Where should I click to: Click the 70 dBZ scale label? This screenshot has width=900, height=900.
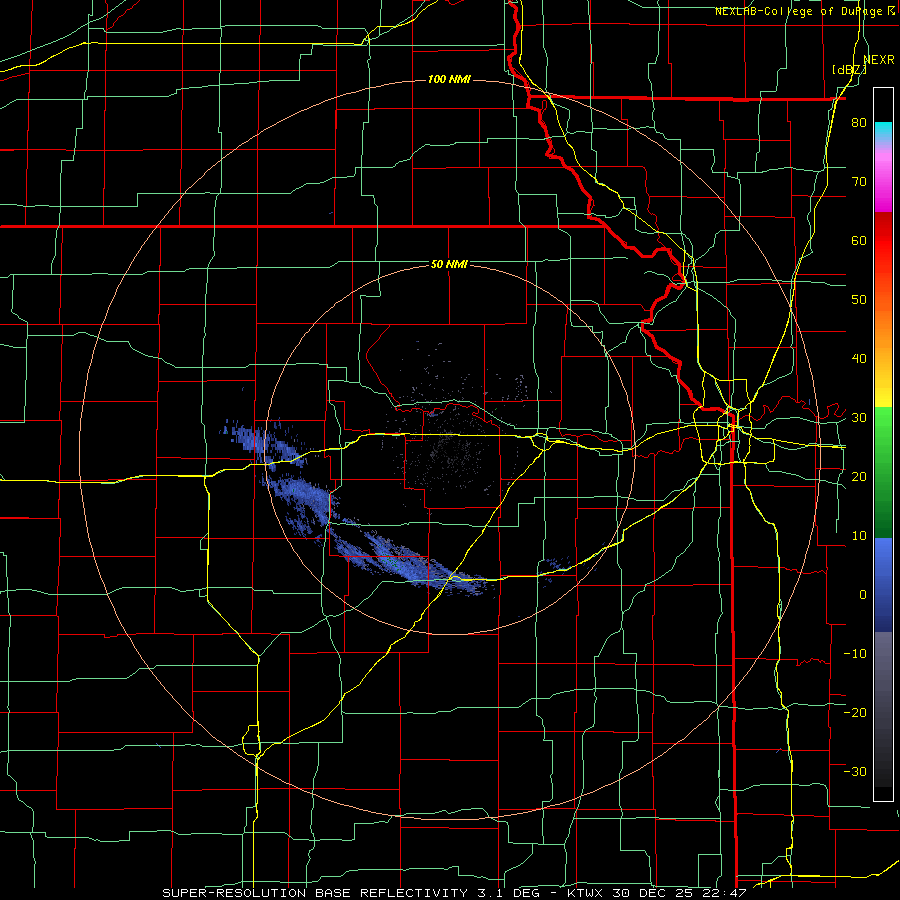pyautogui.click(x=859, y=181)
